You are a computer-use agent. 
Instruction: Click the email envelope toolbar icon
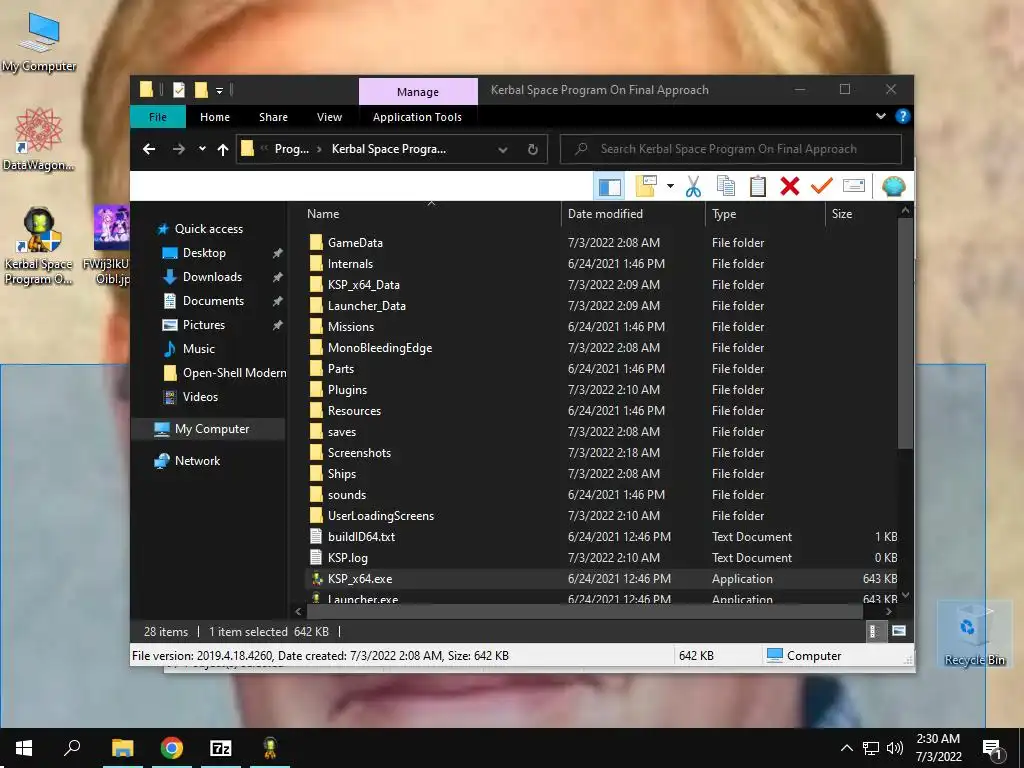coord(854,187)
